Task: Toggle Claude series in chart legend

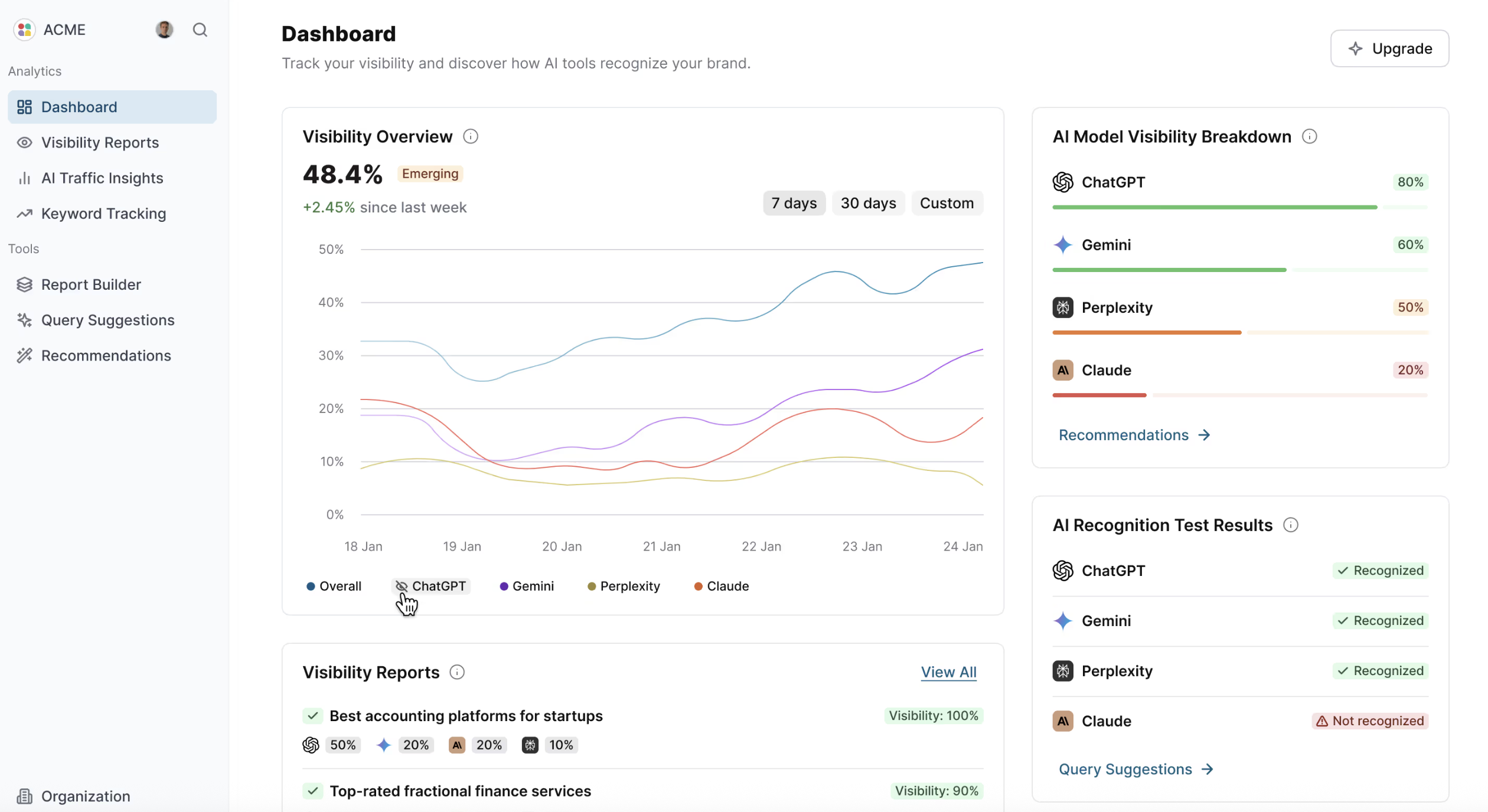Action: tap(721, 586)
